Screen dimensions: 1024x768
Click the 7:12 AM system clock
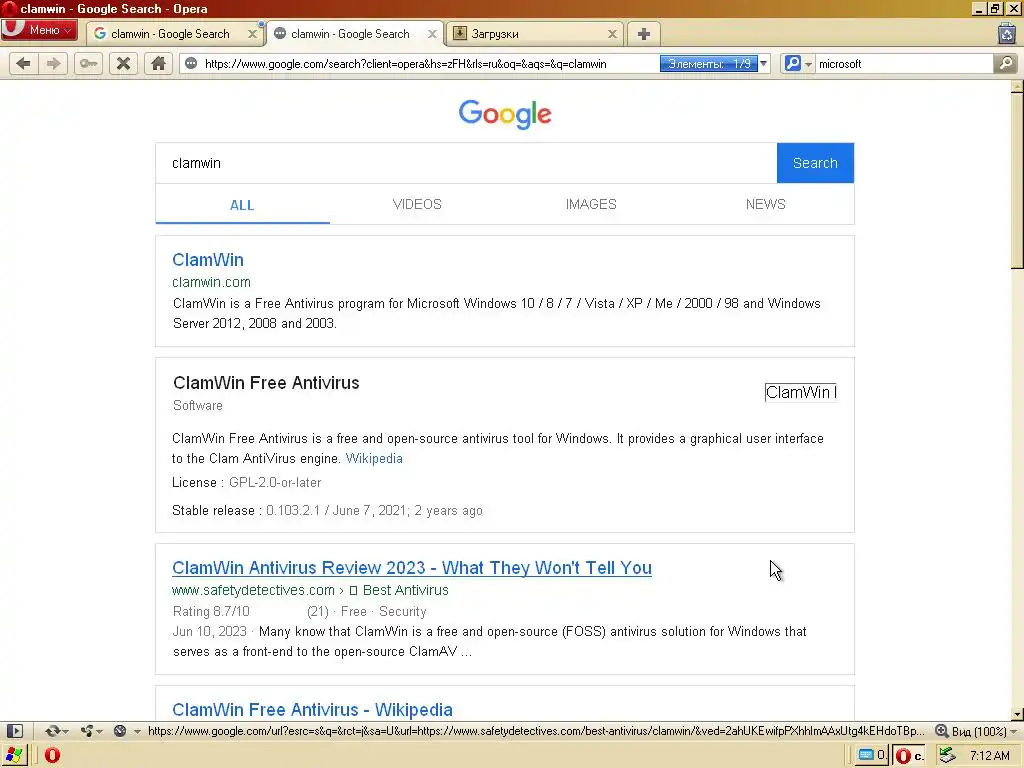point(990,756)
